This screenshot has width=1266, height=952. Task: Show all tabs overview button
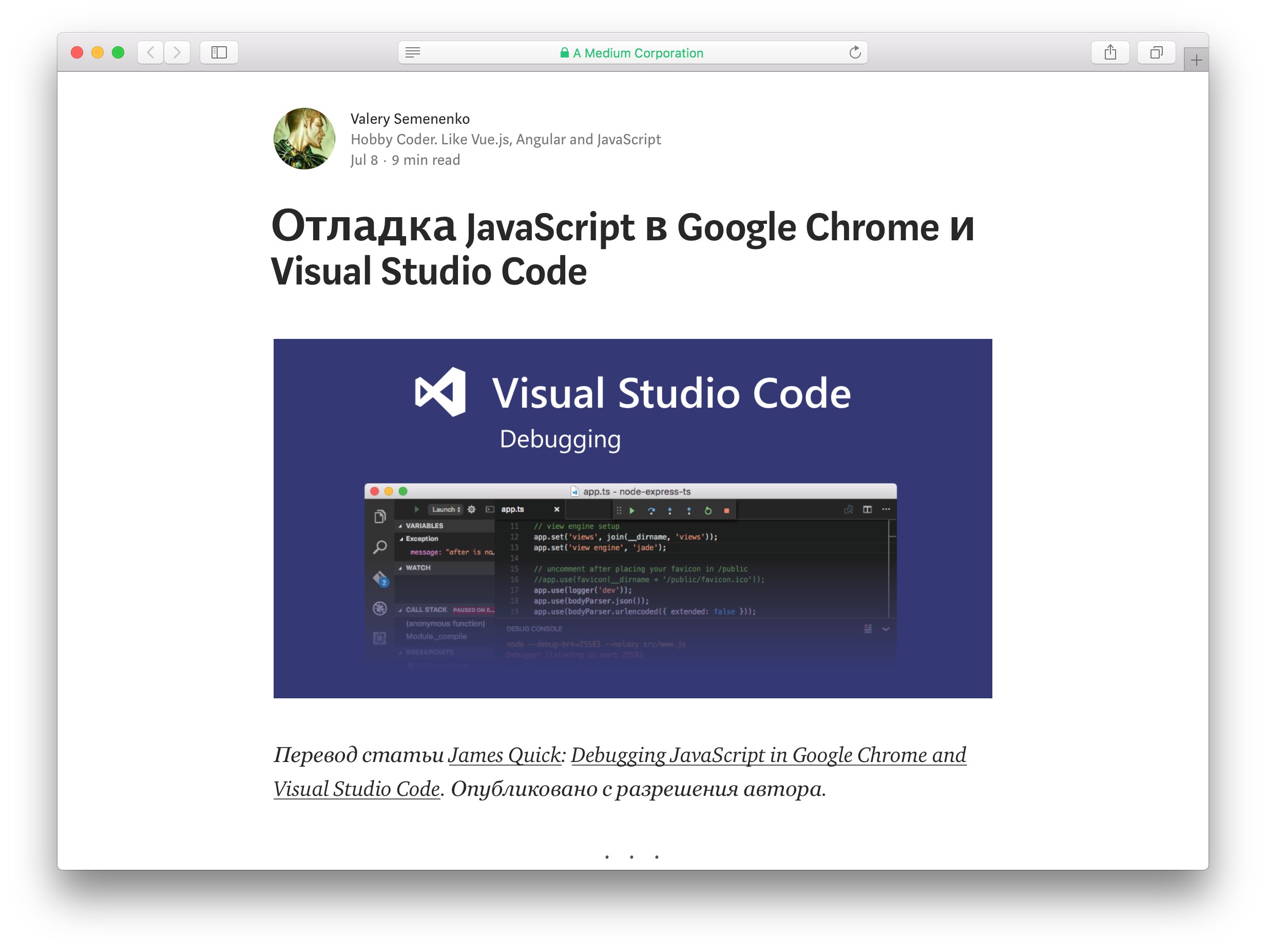coord(1156,53)
